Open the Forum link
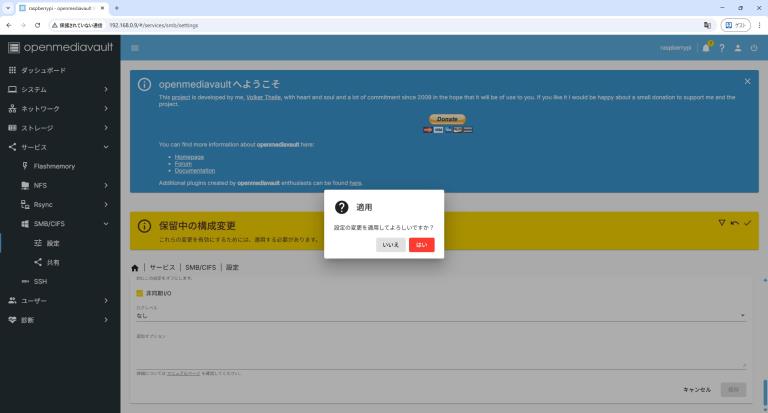The image size is (768, 413). click(x=183, y=164)
